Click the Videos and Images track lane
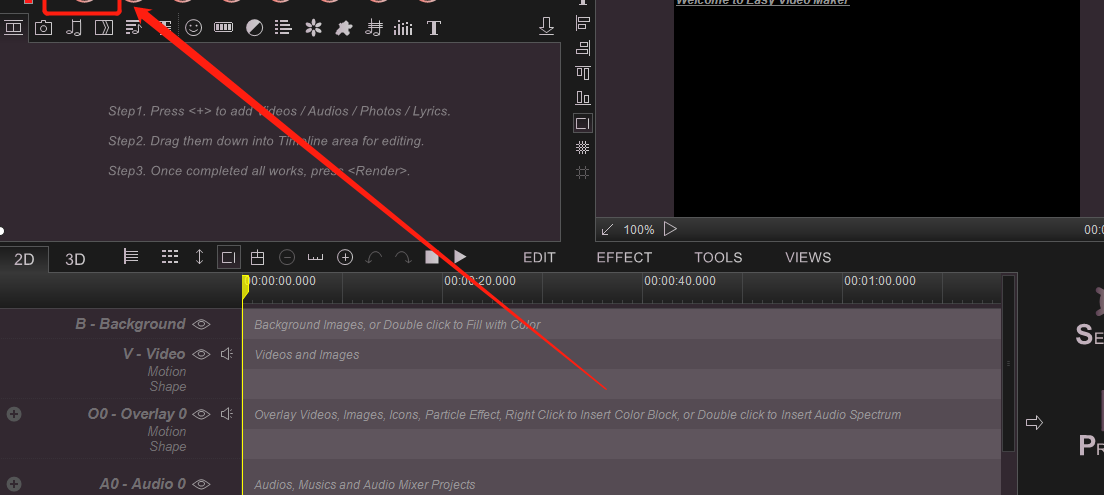Image resolution: width=1104 pixels, height=495 pixels. [622, 354]
